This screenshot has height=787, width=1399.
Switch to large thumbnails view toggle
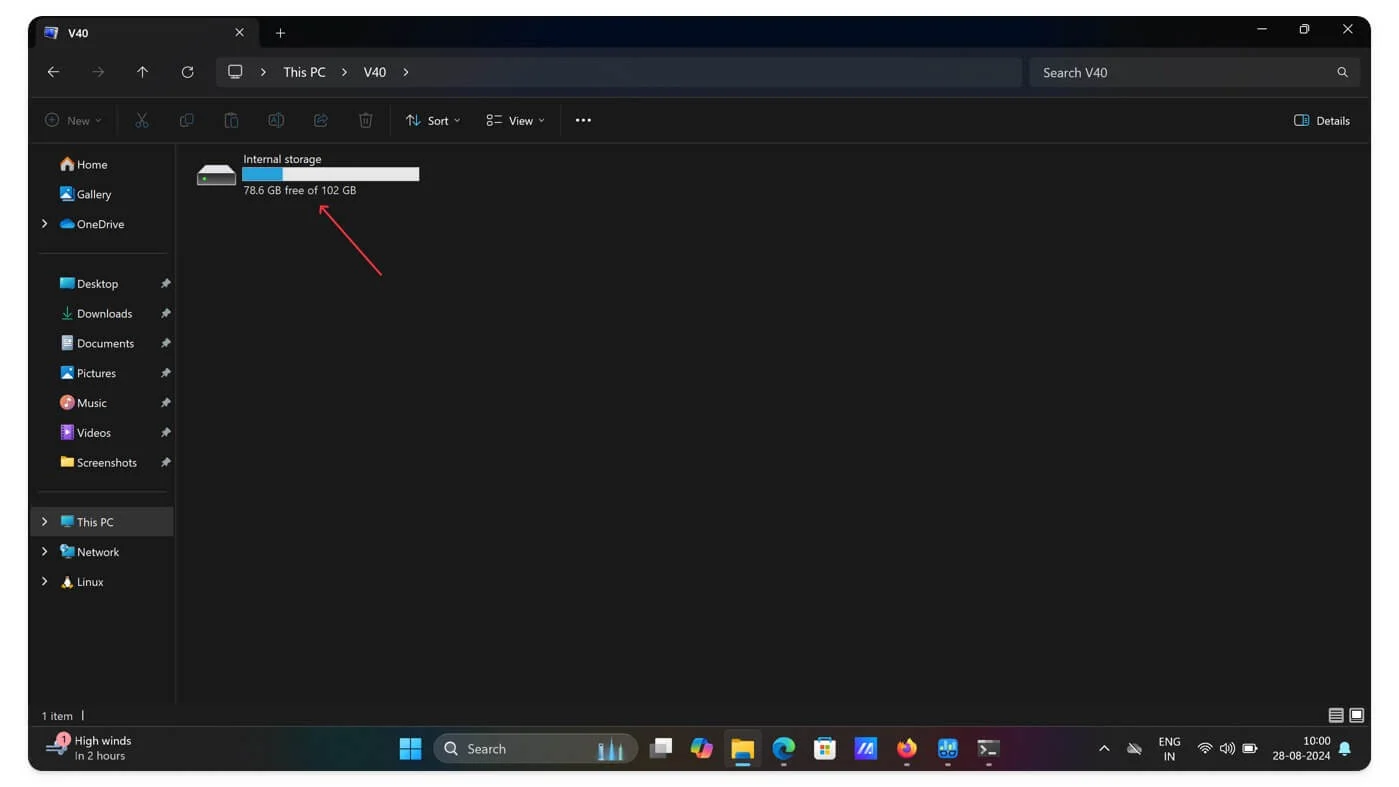coord(1357,715)
